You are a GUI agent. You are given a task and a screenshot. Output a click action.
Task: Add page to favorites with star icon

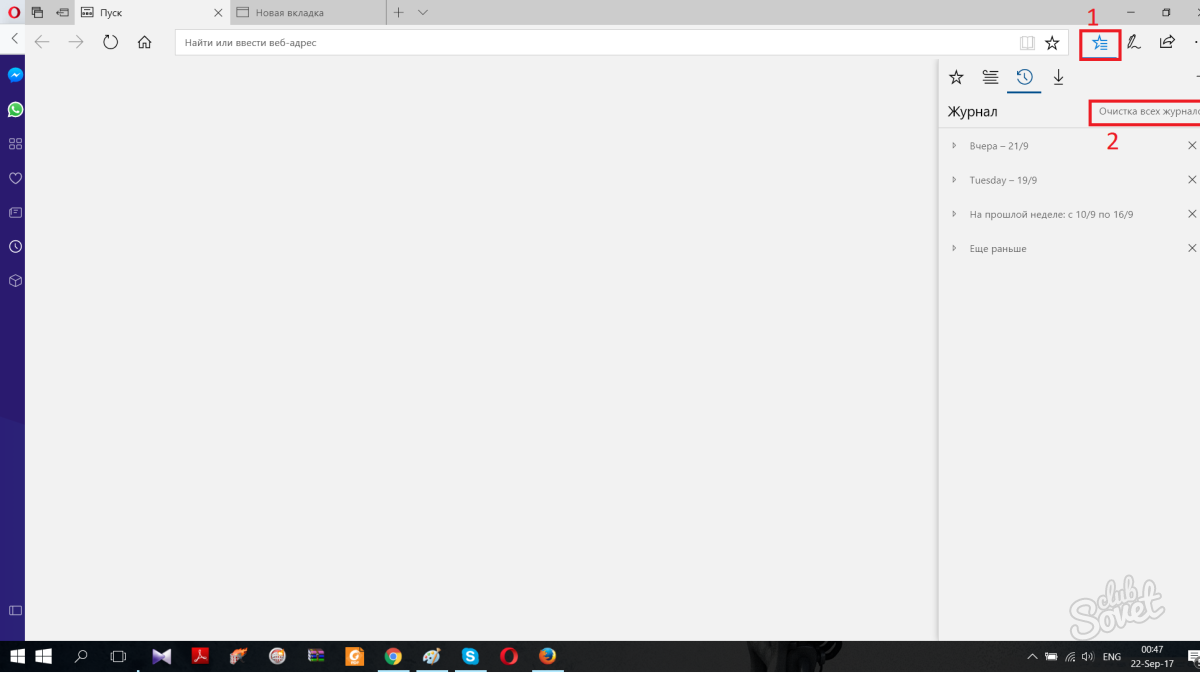1052,43
